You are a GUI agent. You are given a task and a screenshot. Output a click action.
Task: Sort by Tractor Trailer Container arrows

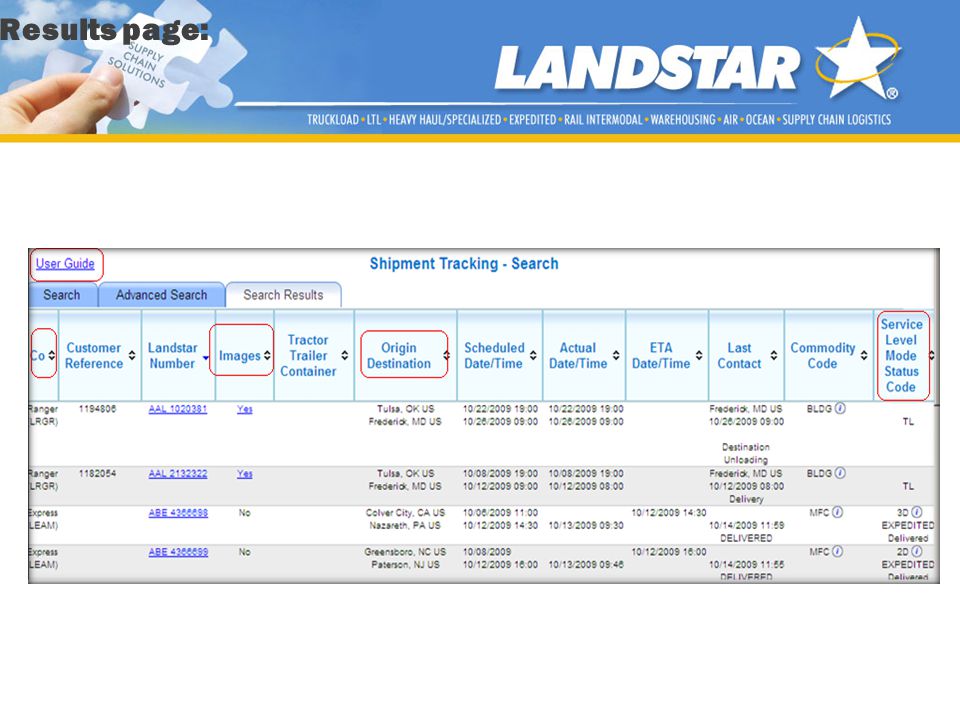pyautogui.click(x=345, y=355)
